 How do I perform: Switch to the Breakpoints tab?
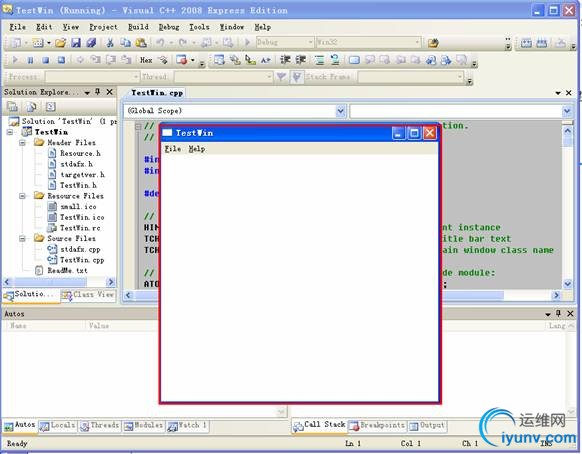coord(377,426)
